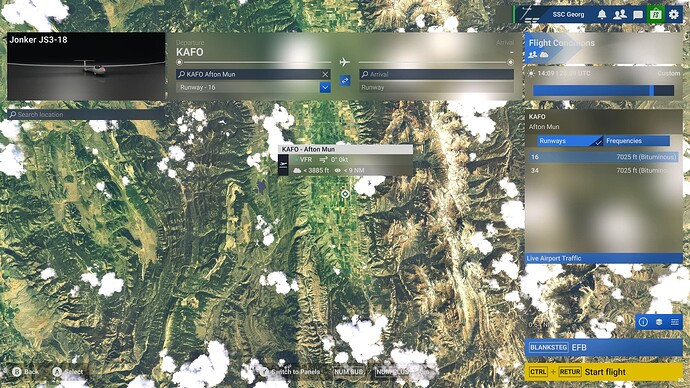Clear the KAFO Afton Mun departure field

click(325, 74)
